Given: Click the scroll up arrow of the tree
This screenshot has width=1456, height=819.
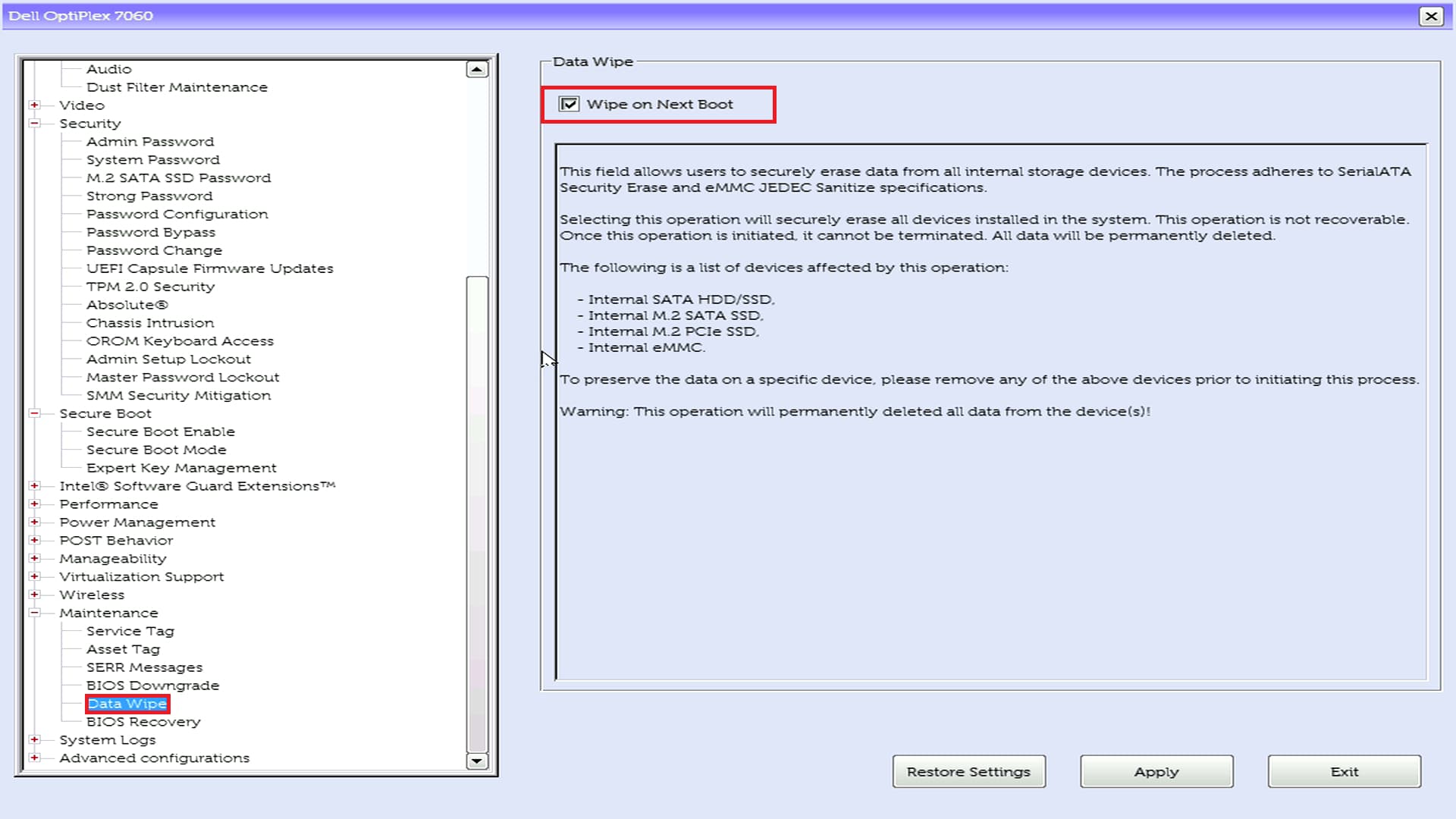Looking at the screenshot, I should coord(477,70).
